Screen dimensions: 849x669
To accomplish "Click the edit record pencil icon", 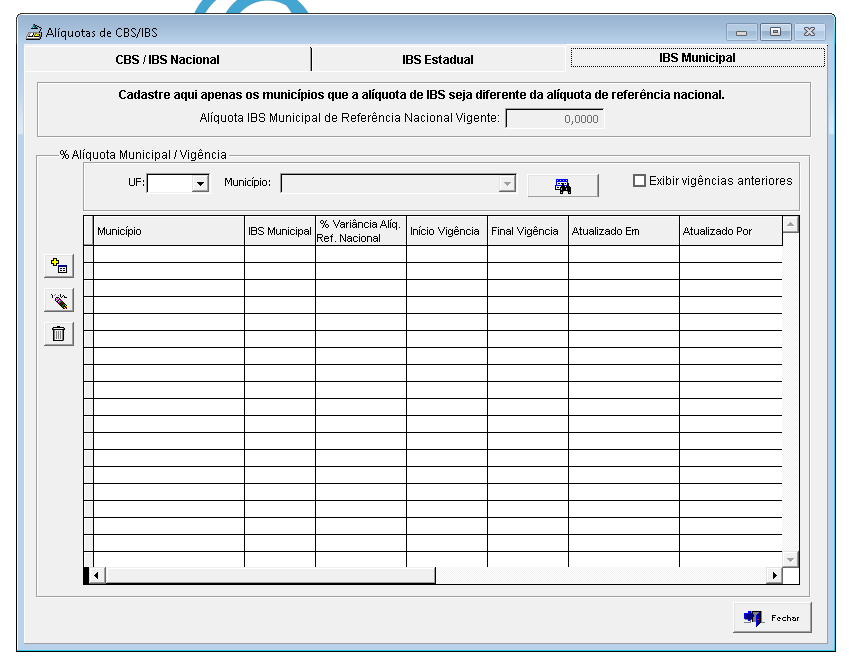I will [58, 300].
